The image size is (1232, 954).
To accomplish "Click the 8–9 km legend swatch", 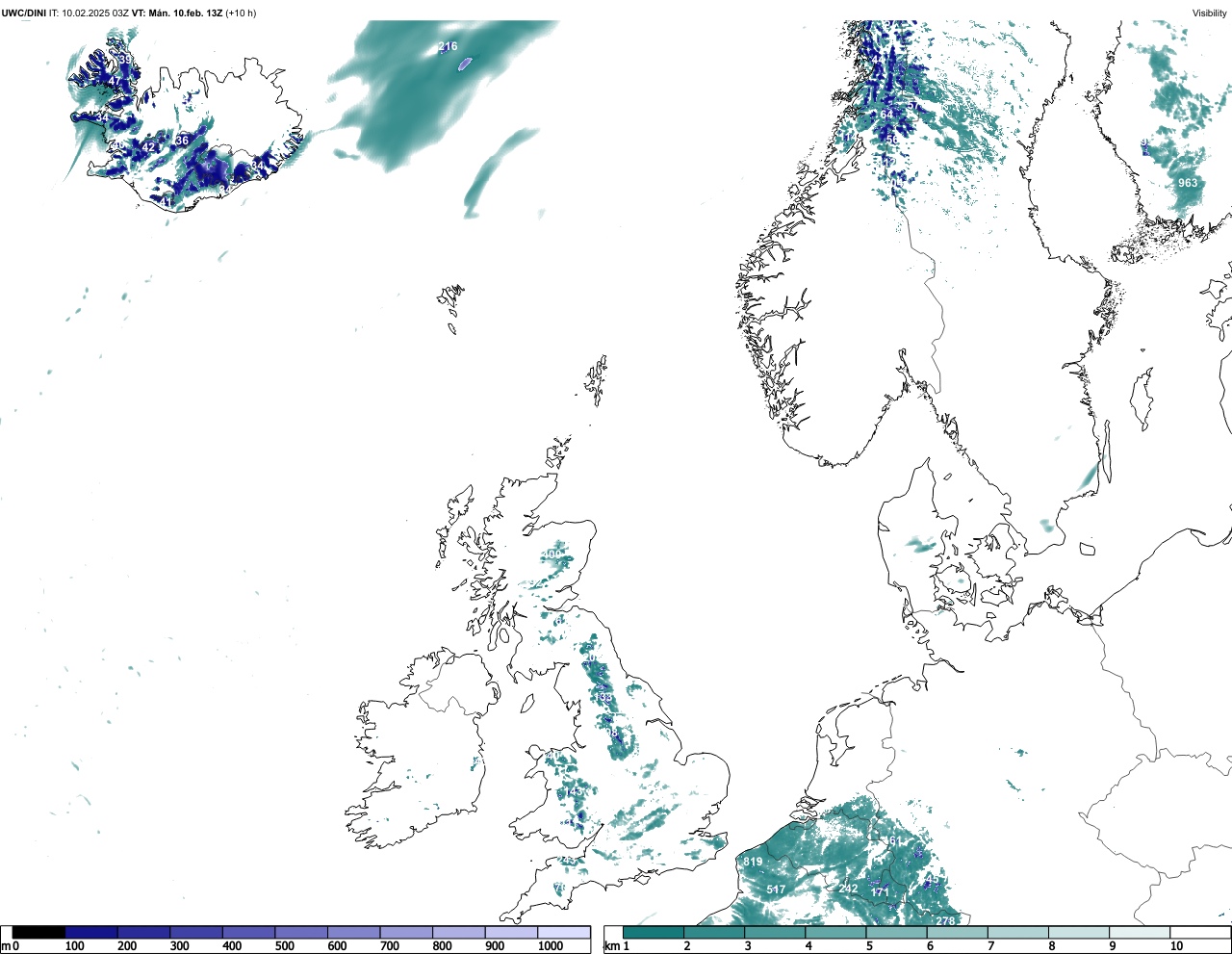I will click(x=1079, y=932).
